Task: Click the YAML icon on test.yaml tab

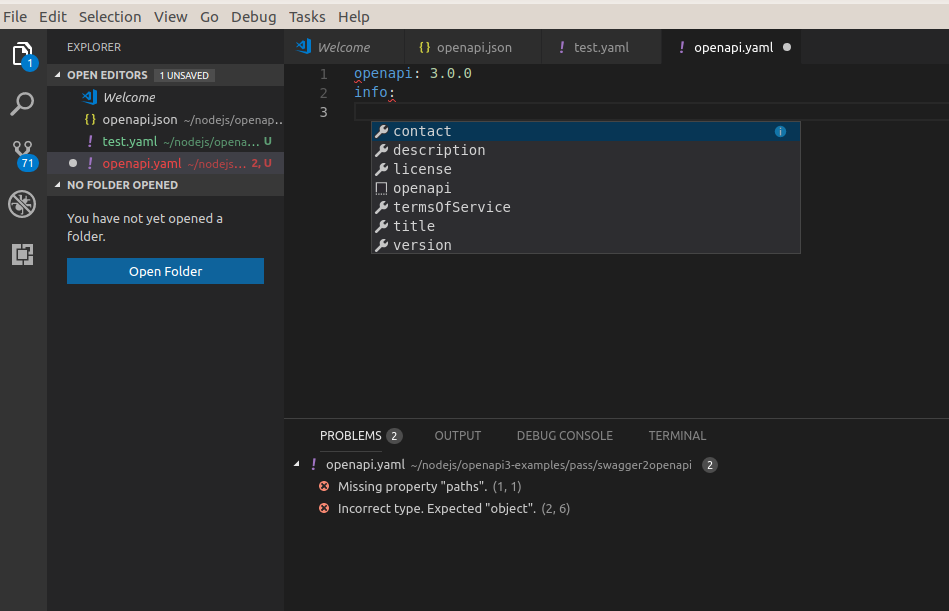Action: [x=562, y=47]
